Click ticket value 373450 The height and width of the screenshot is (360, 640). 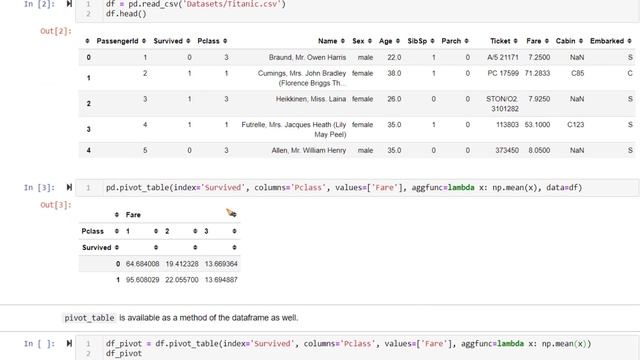tap(507, 151)
